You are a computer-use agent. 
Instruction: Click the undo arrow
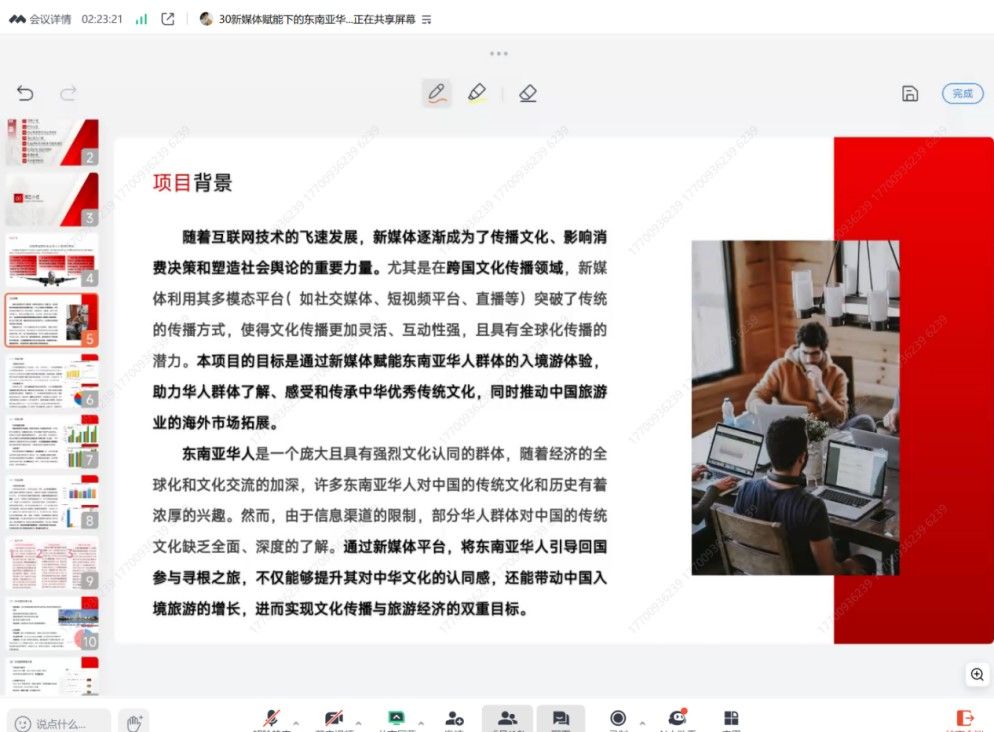point(25,94)
